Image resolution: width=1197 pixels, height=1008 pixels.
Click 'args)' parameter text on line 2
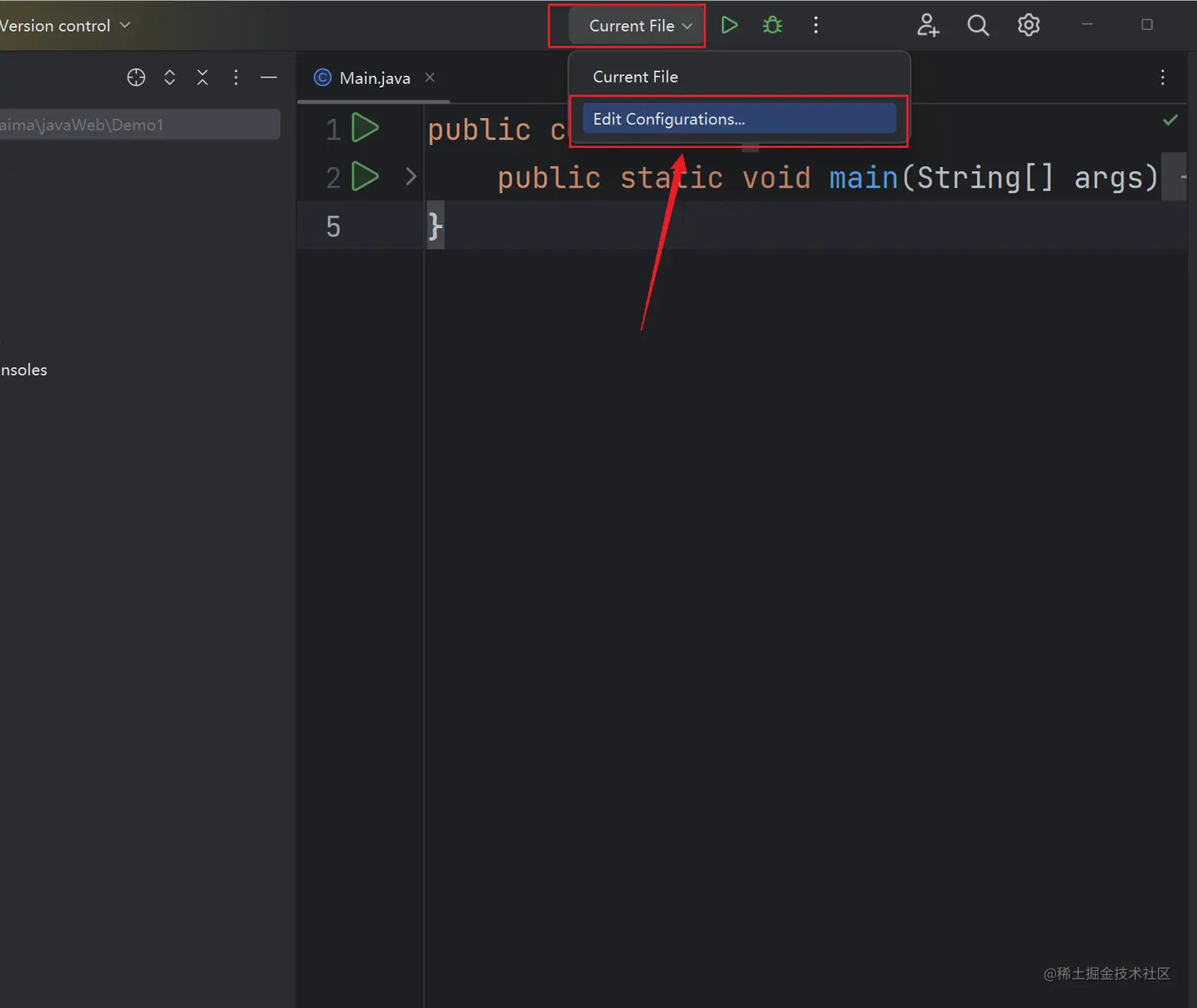click(1116, 178)
